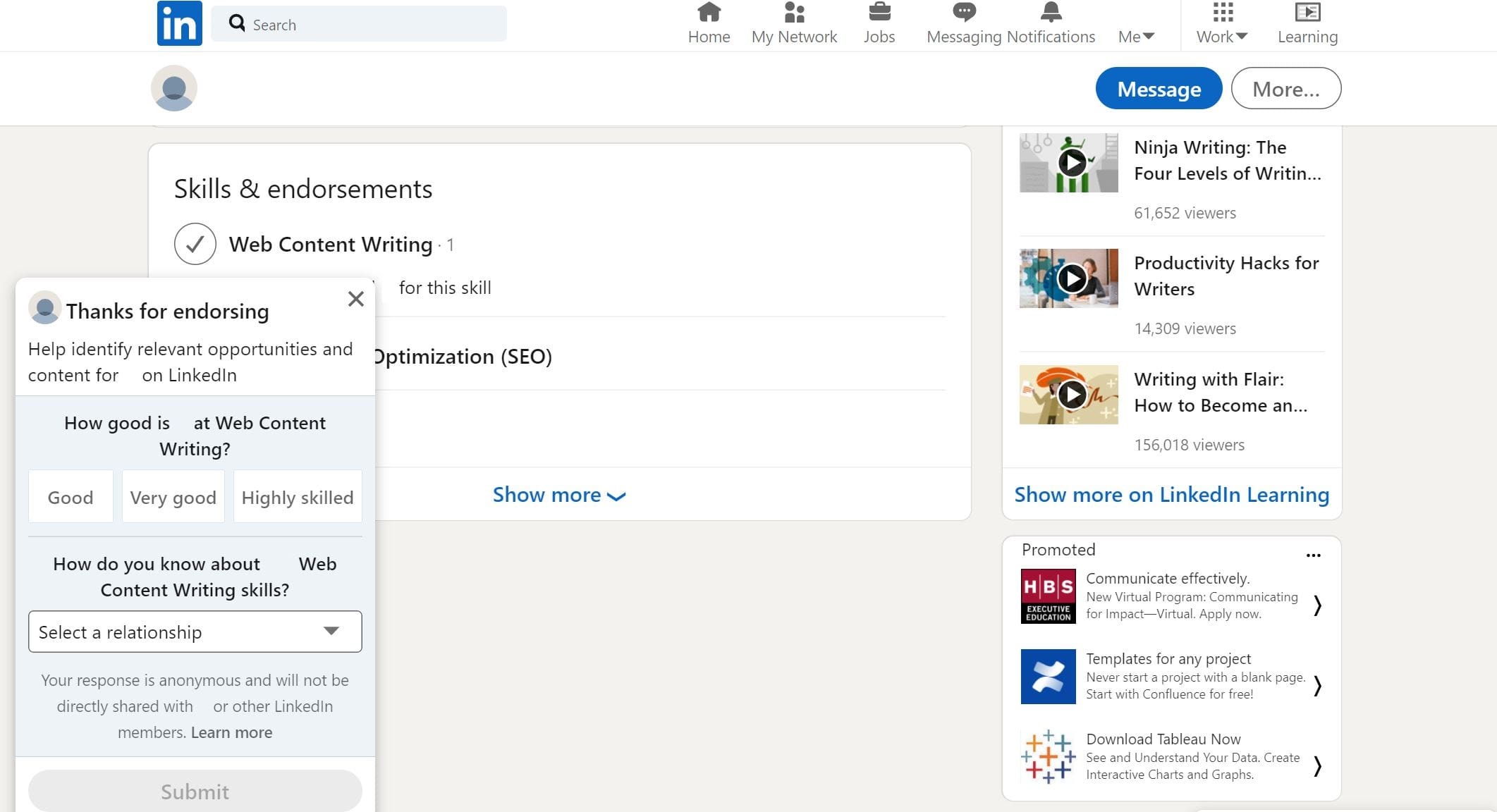This screenshot has height=812, width=1497.
Task: Choose Highly skilled rating option
Action: click(298, 497)
